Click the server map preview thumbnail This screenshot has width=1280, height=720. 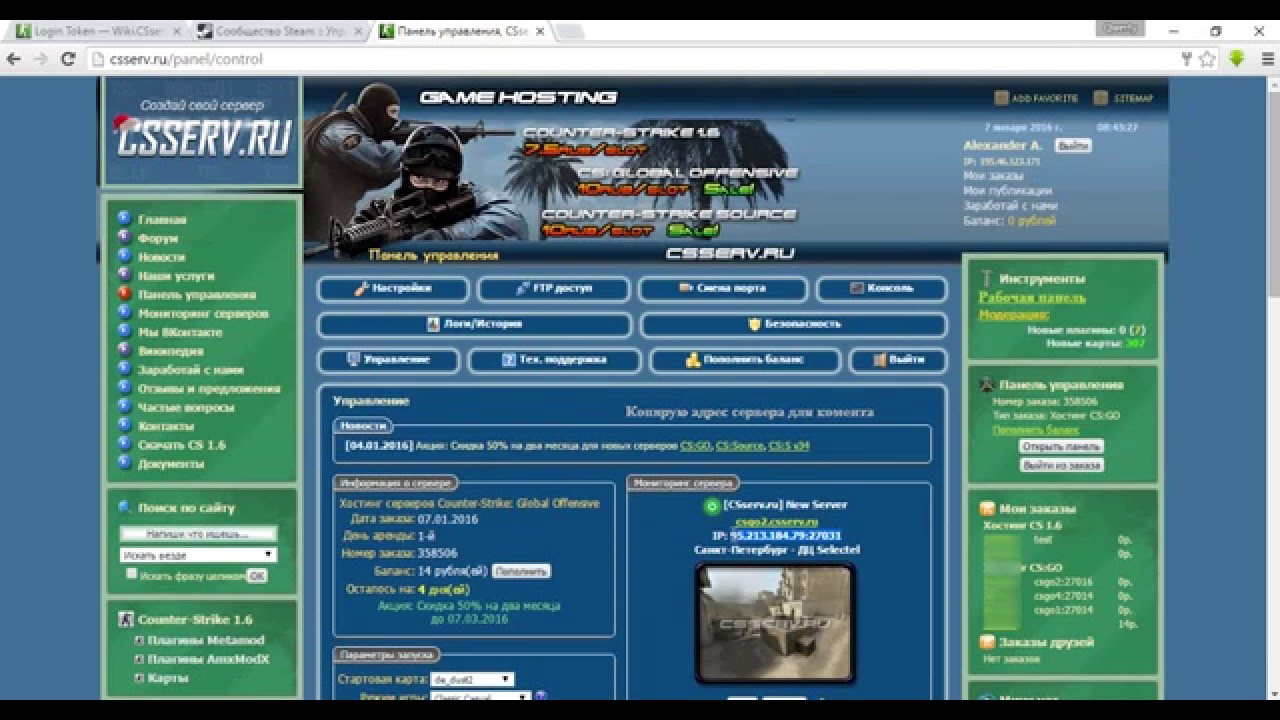coord(775,623)
